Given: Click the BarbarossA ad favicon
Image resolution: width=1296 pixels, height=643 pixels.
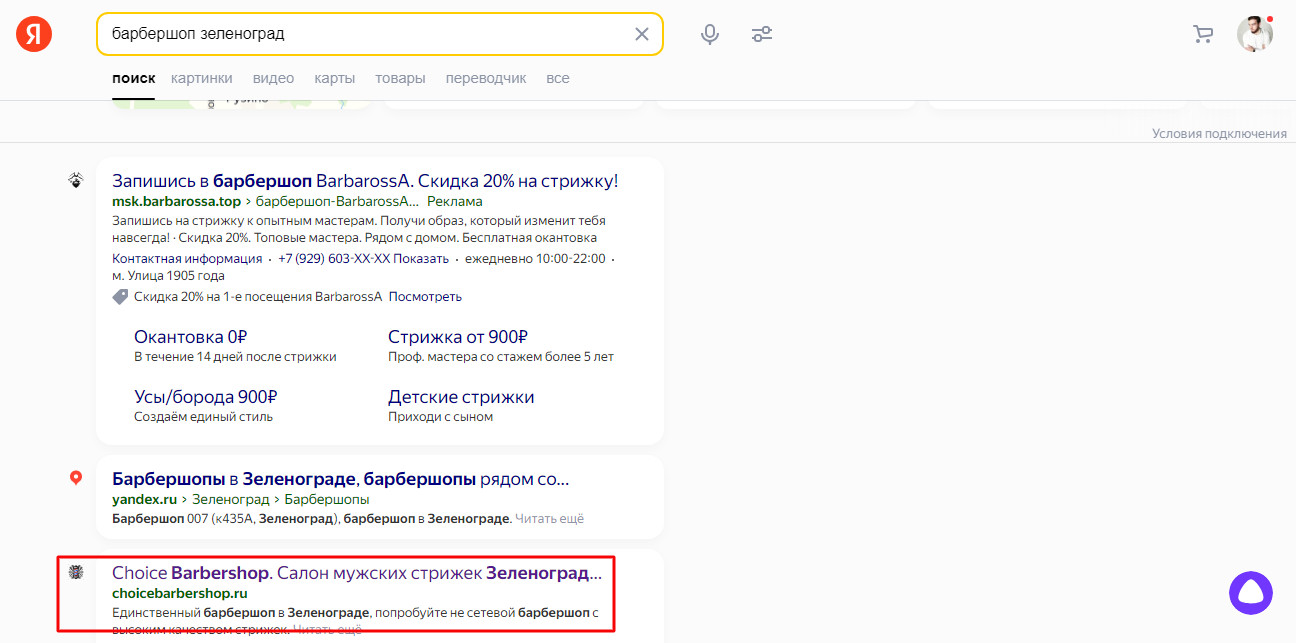Looking at the screenshot, I should tap(75, 180).
